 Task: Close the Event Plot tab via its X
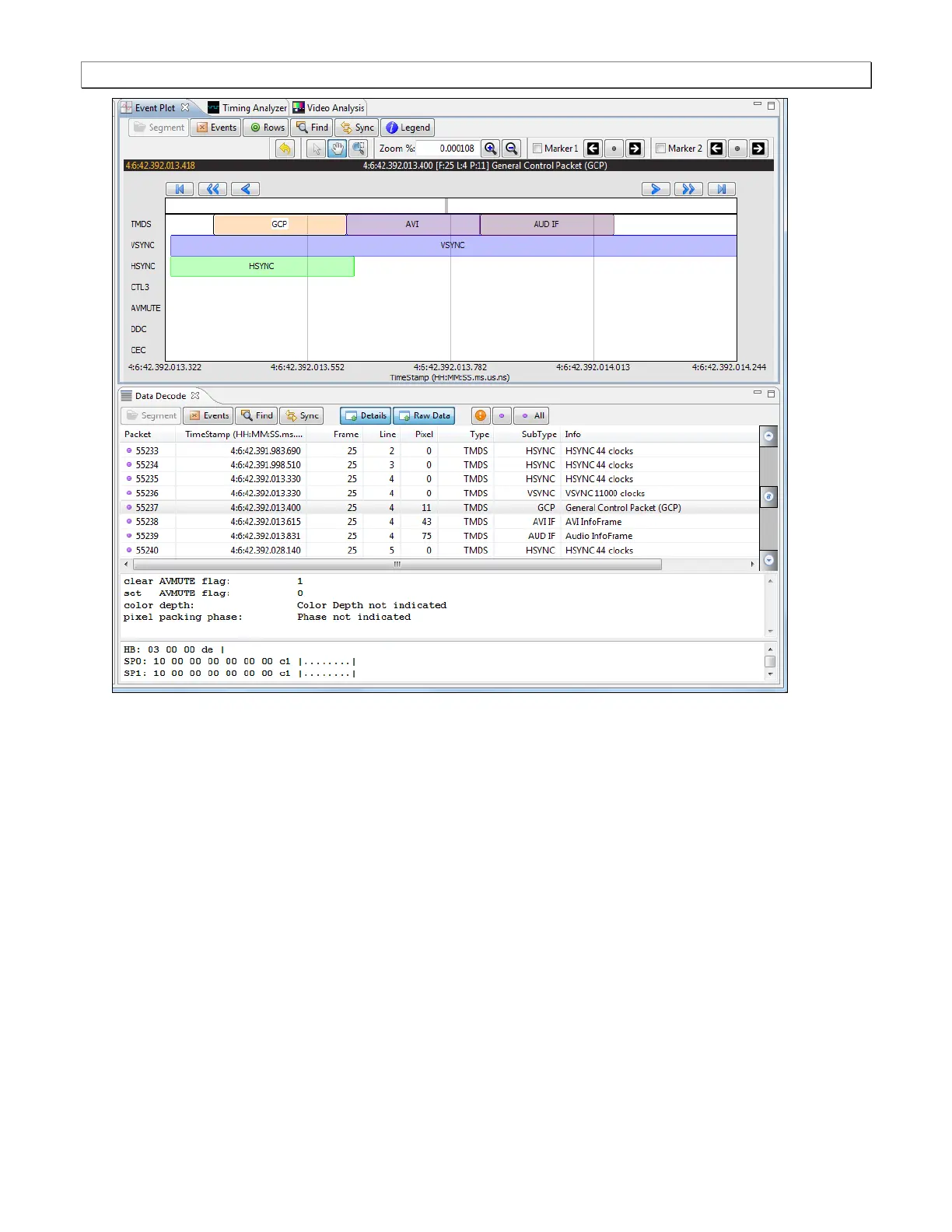pyautogui.click(x=185, y=108)
